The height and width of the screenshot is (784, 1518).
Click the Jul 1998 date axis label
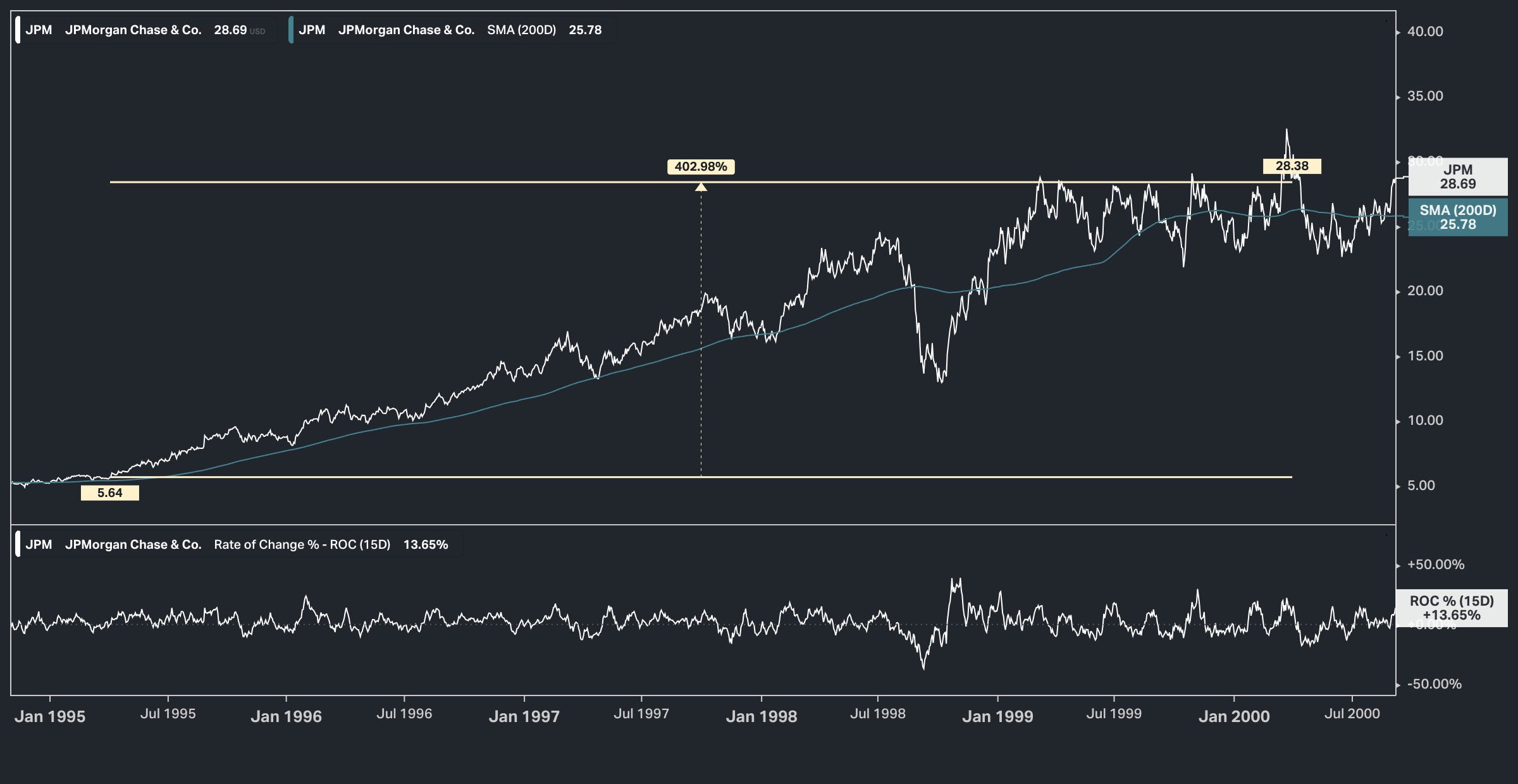click(x=878, y=714)
